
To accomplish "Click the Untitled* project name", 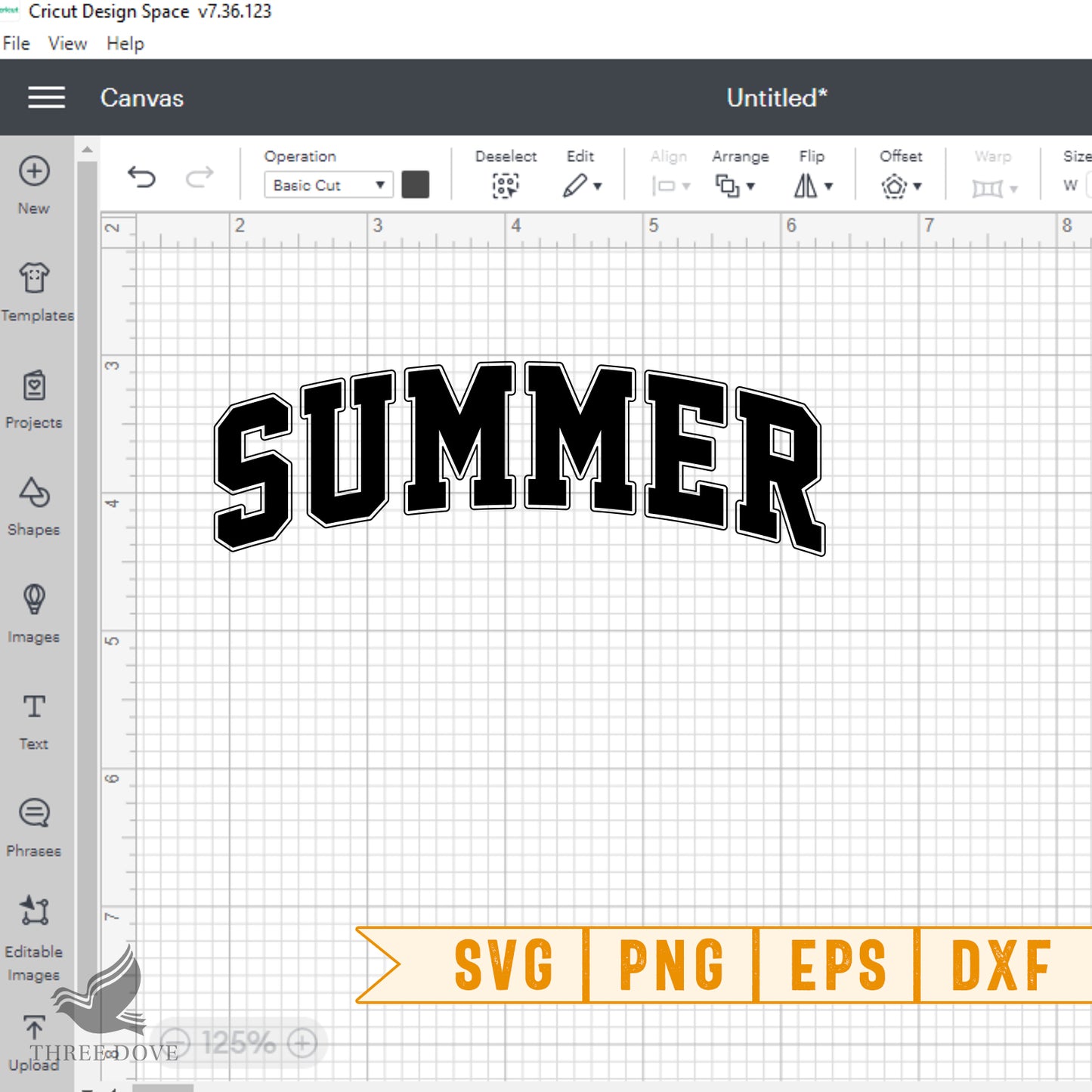I will click(x=777, y=97).
